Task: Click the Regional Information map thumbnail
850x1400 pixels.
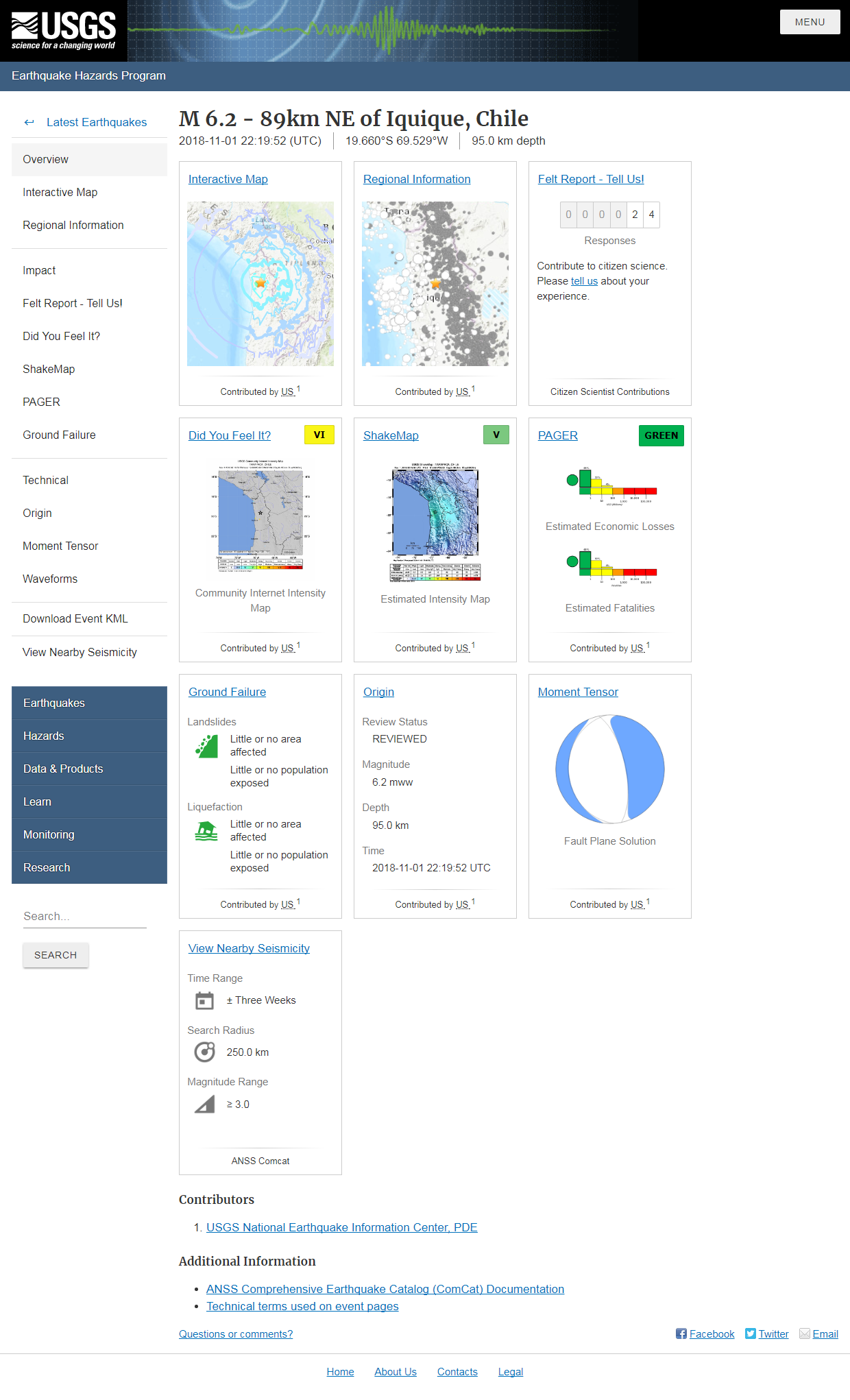Action: pos(435,284)
